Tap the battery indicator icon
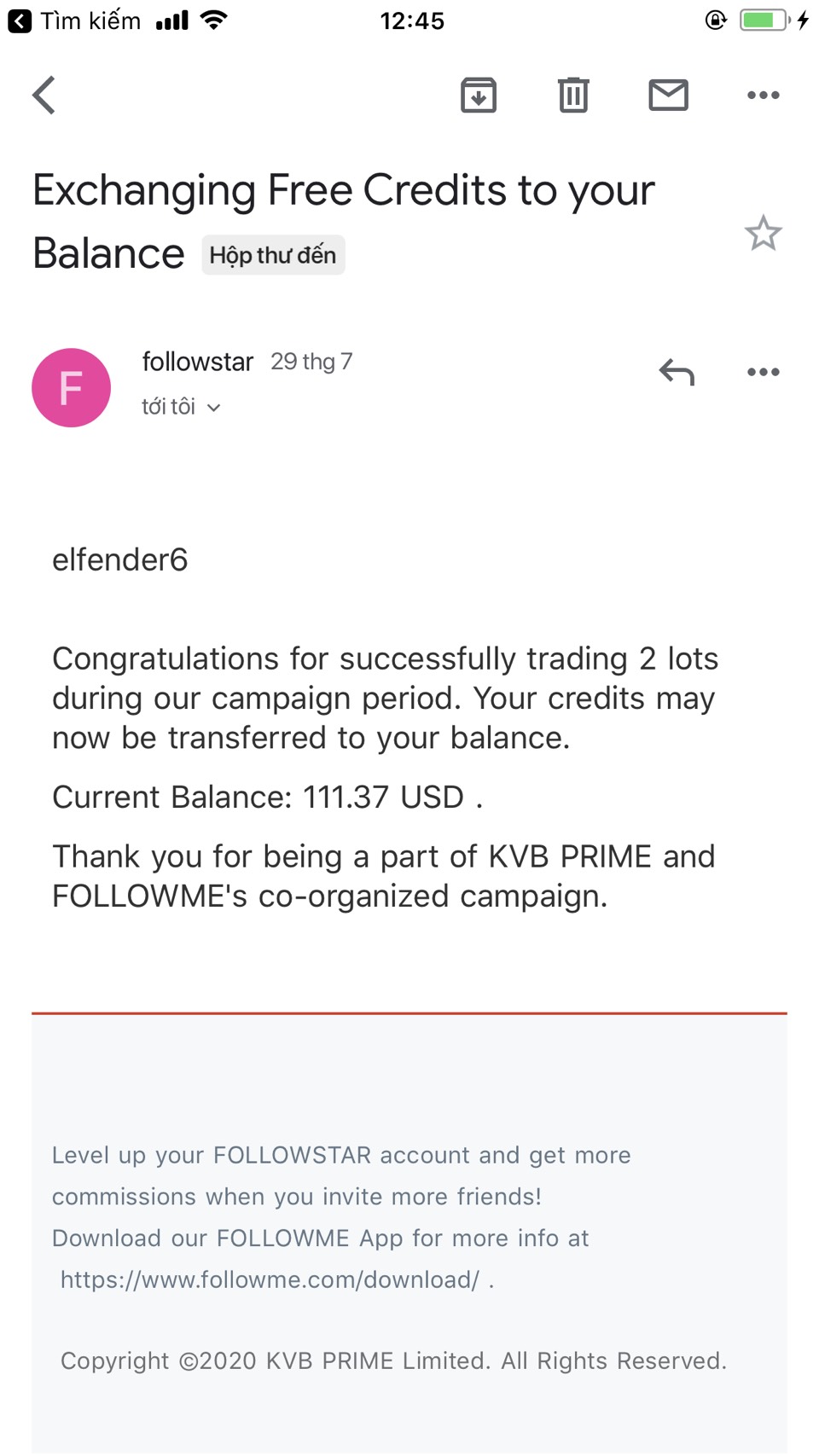Image resolution: width=819 pixels, height=1456 pixels. point(764,20)
